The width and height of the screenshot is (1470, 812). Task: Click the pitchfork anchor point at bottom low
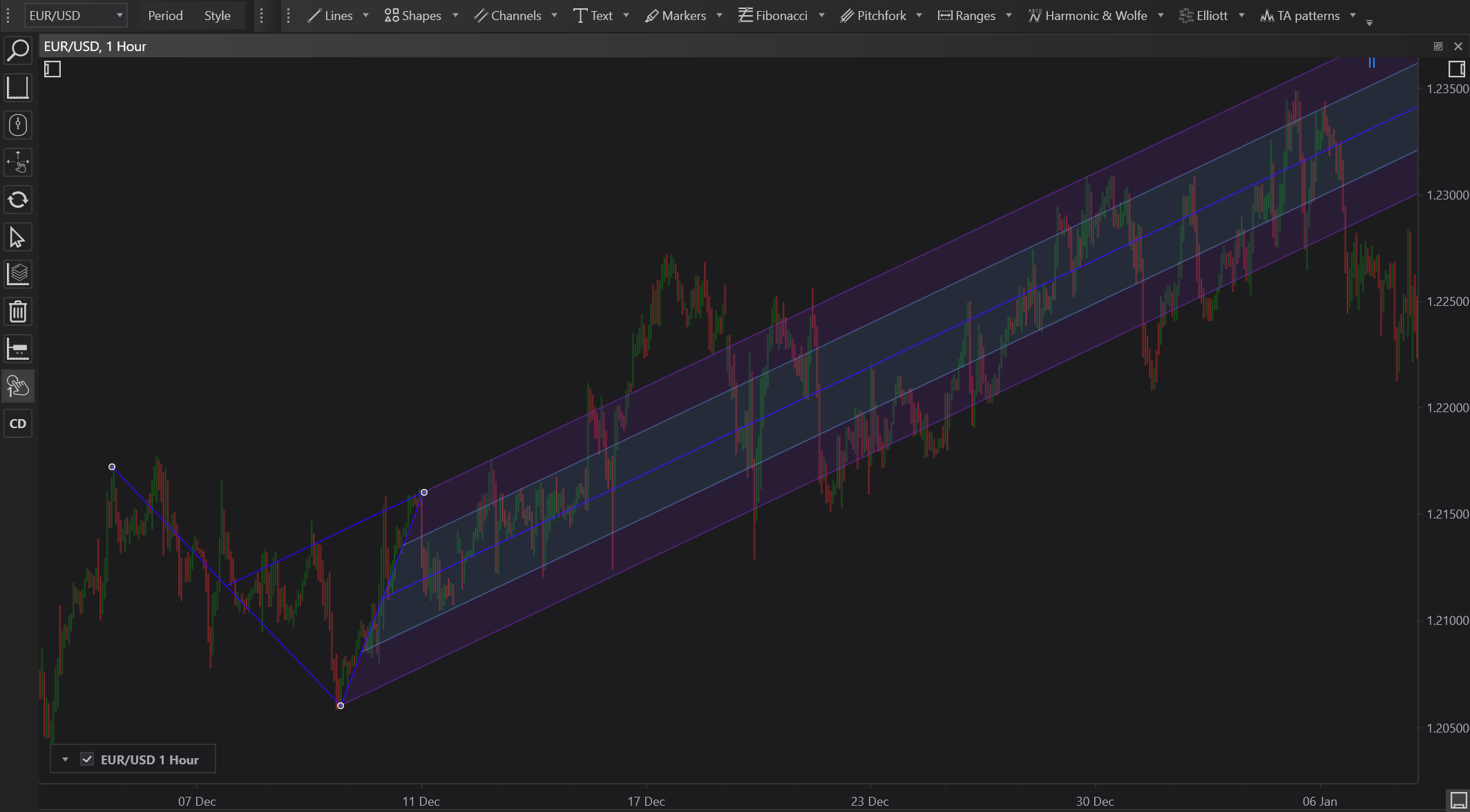point(341,706)
